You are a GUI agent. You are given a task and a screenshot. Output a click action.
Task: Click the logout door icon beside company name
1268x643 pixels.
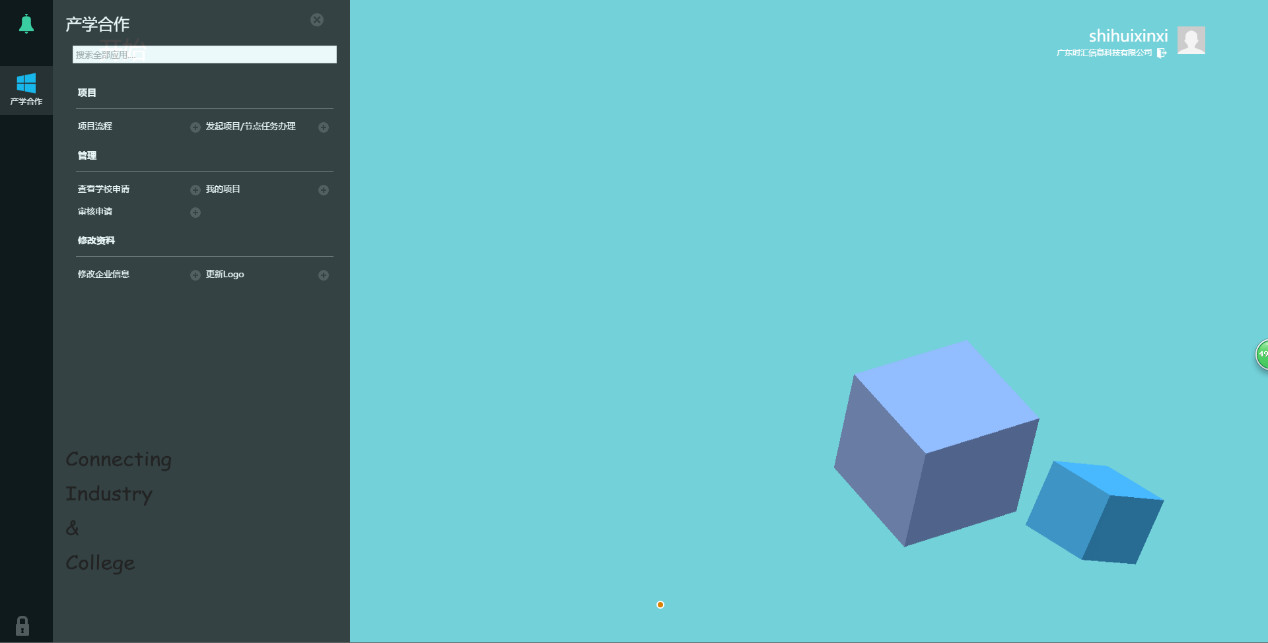tap(1161, 53)
